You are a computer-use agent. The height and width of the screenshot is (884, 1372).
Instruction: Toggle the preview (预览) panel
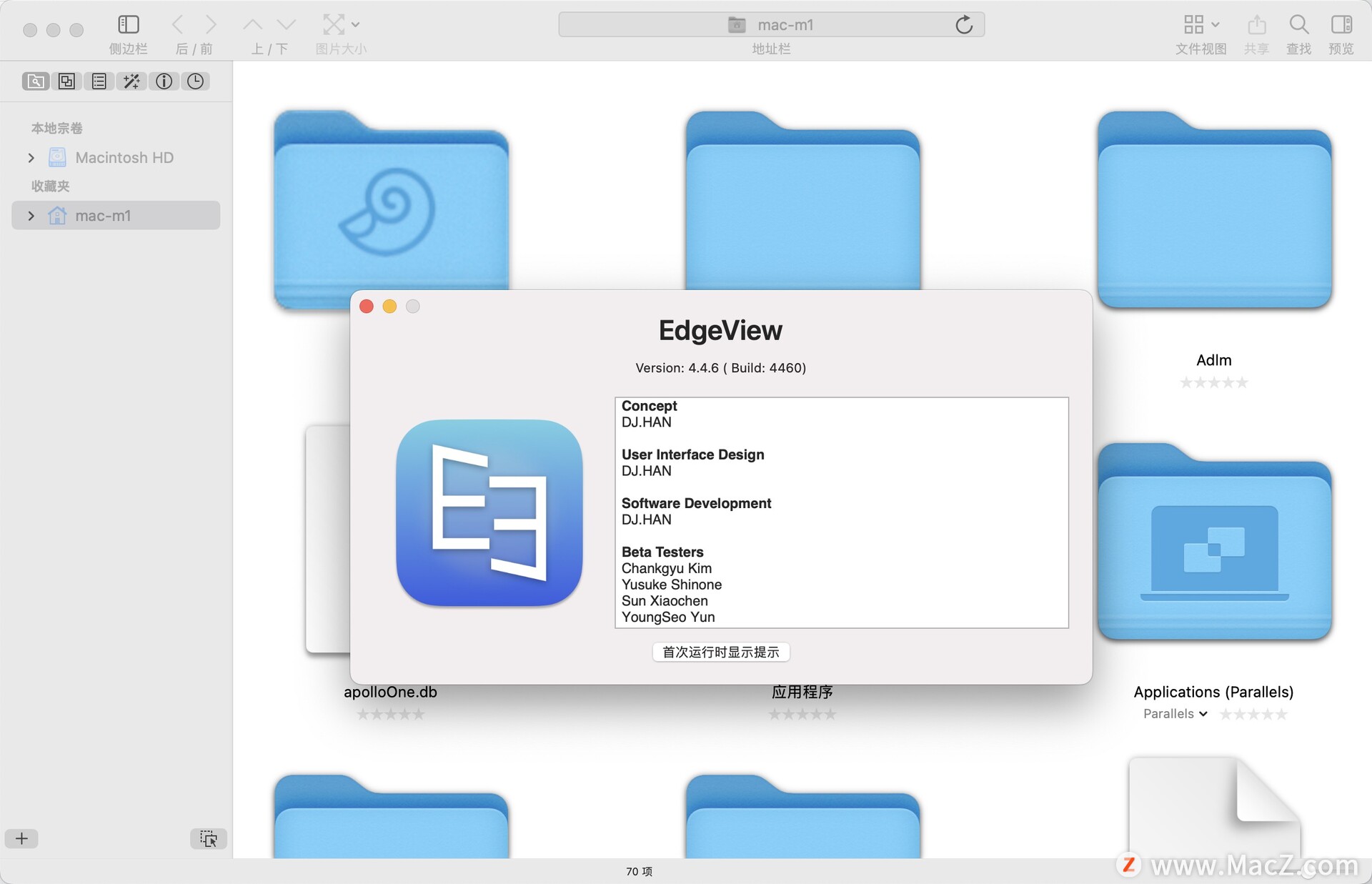coord(1341,24)
